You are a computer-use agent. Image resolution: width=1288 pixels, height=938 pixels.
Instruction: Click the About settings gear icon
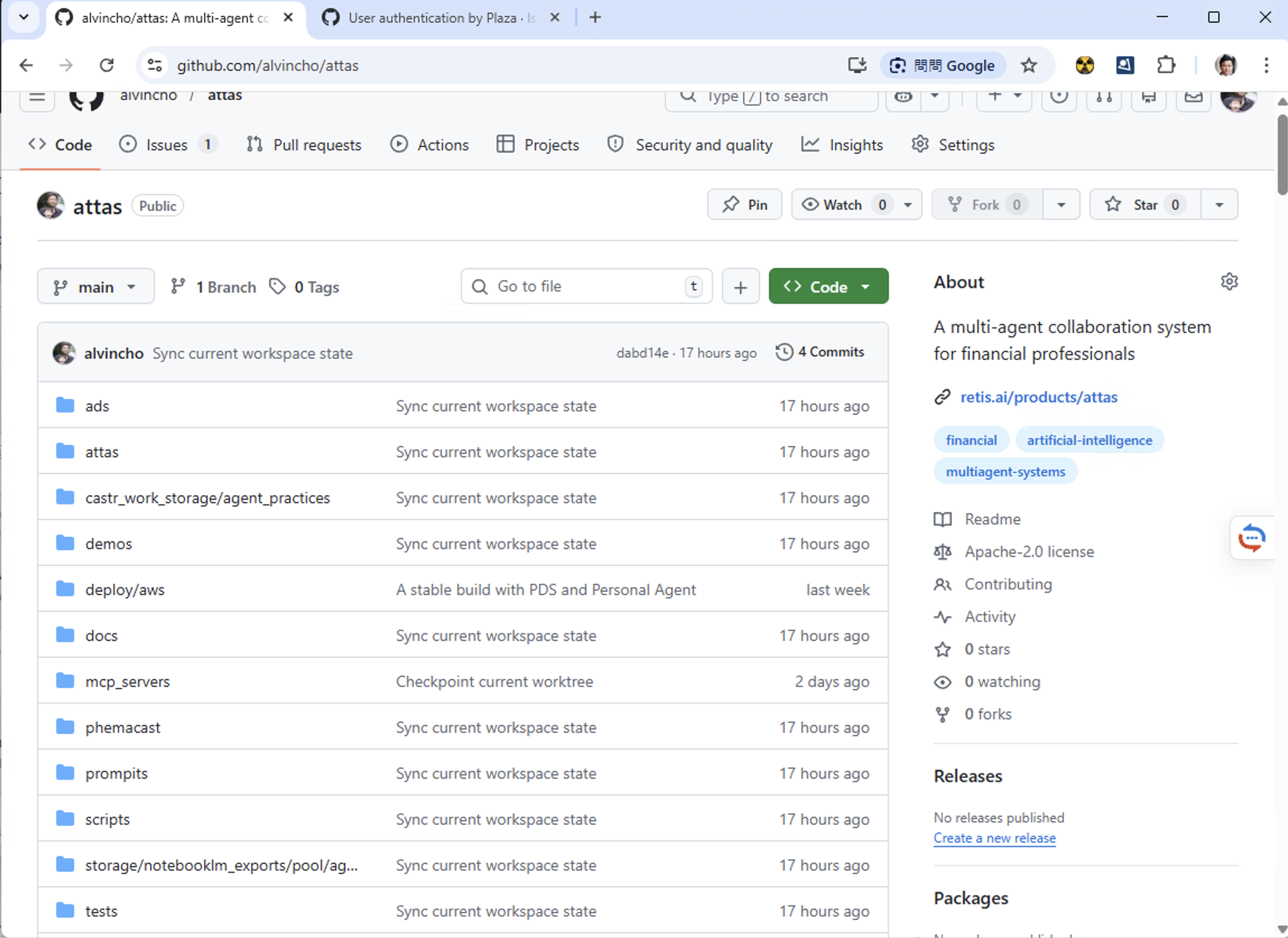(1229, 282)
